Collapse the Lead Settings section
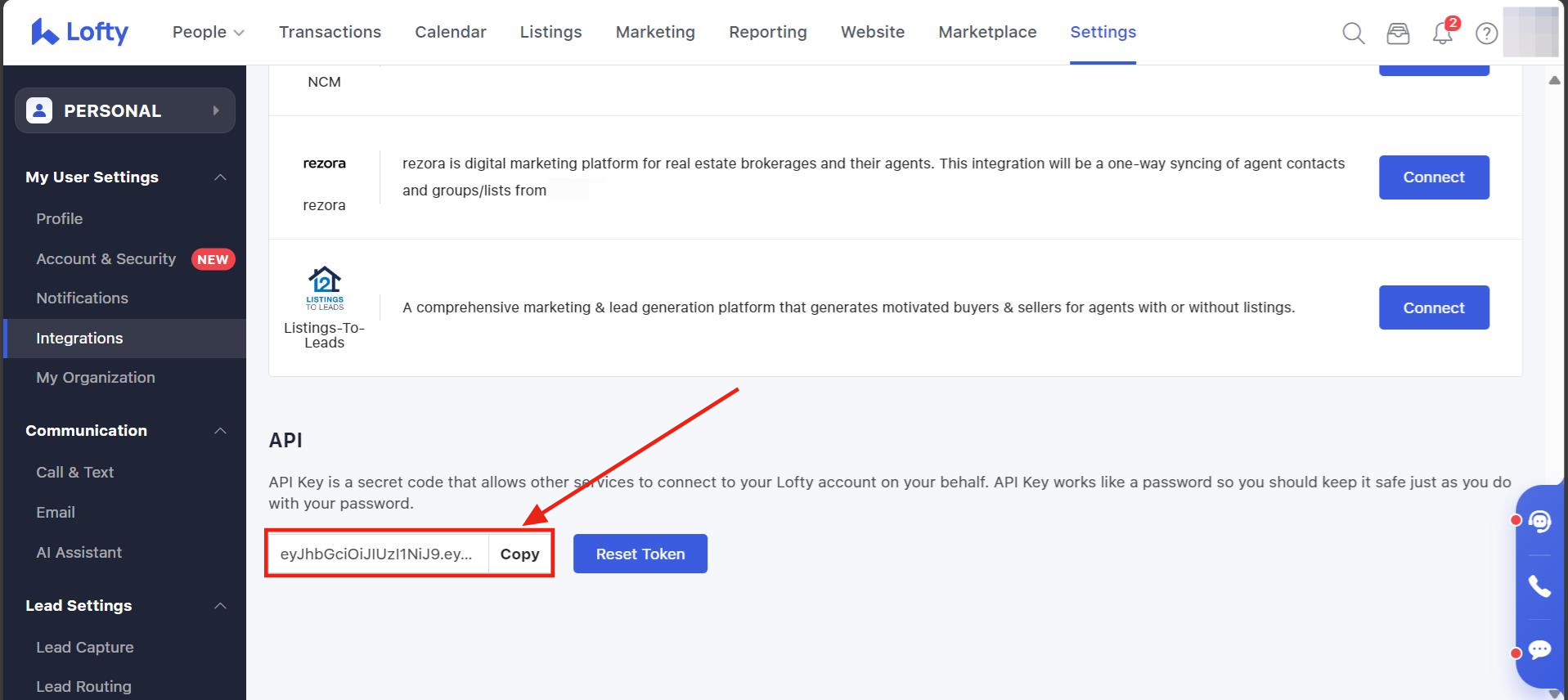 pos(220,606)
